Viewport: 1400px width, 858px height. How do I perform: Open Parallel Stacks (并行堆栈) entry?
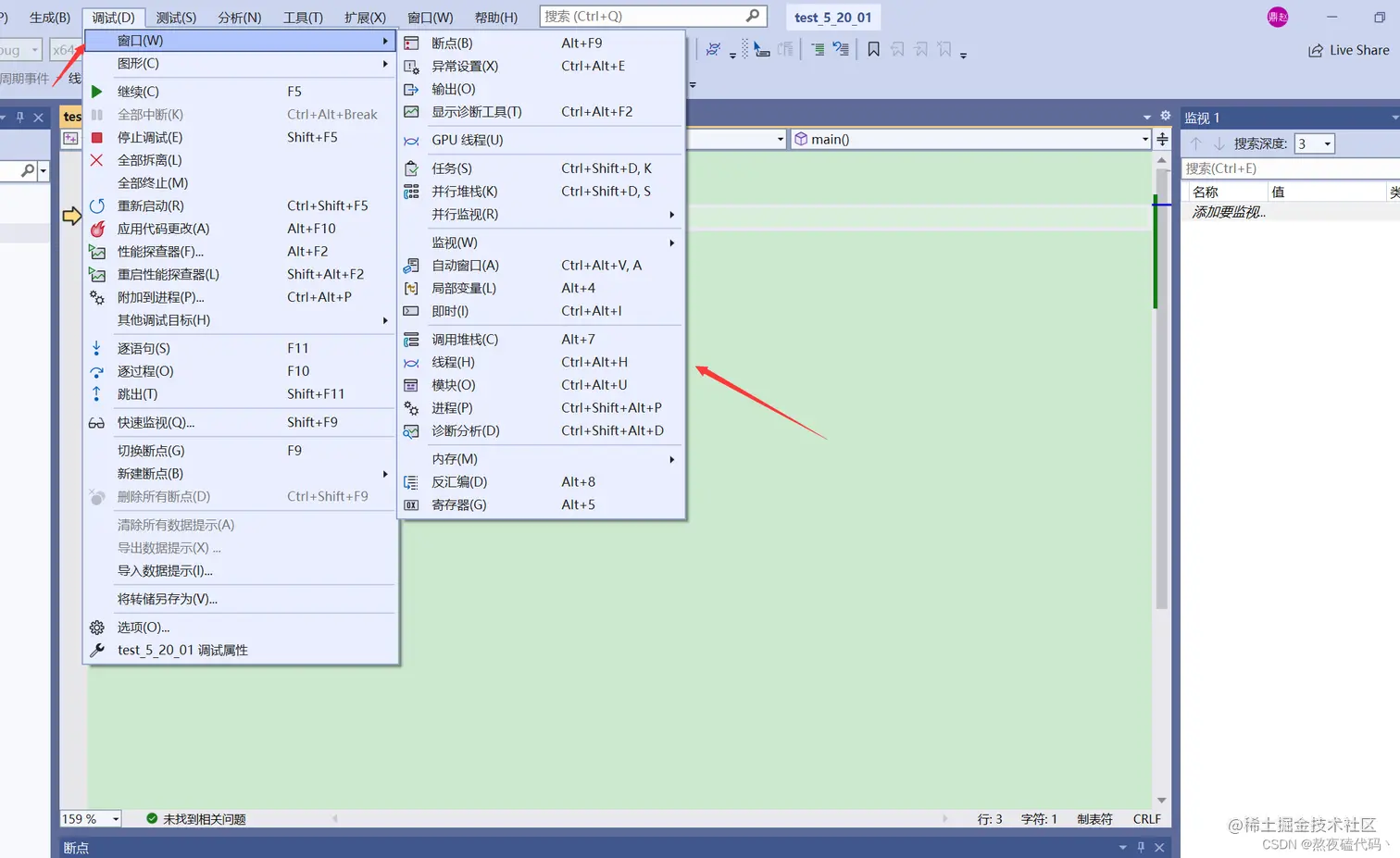pyautogui.click(x=542, y=192)
